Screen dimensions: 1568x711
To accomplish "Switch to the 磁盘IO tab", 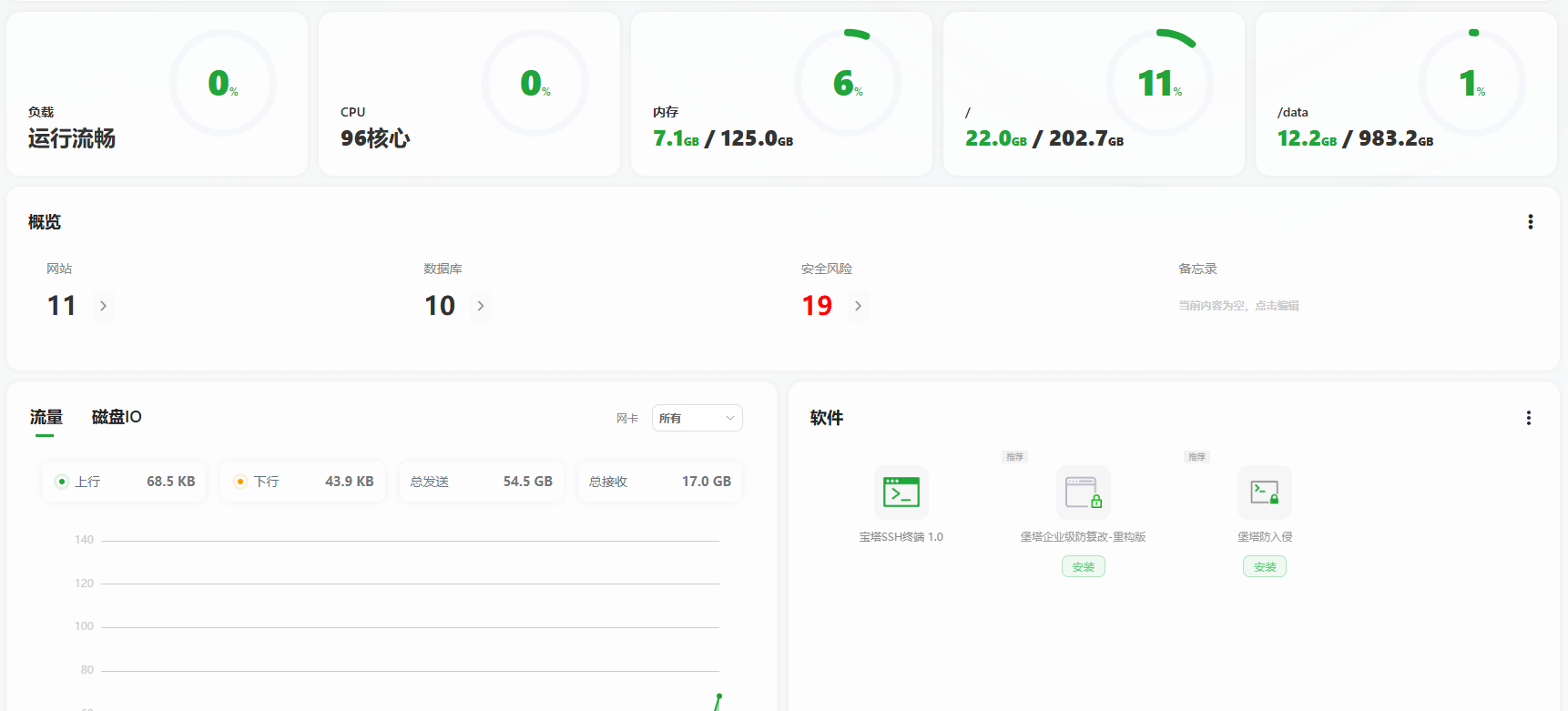I will pyautogui.click(x=117, y=417).
